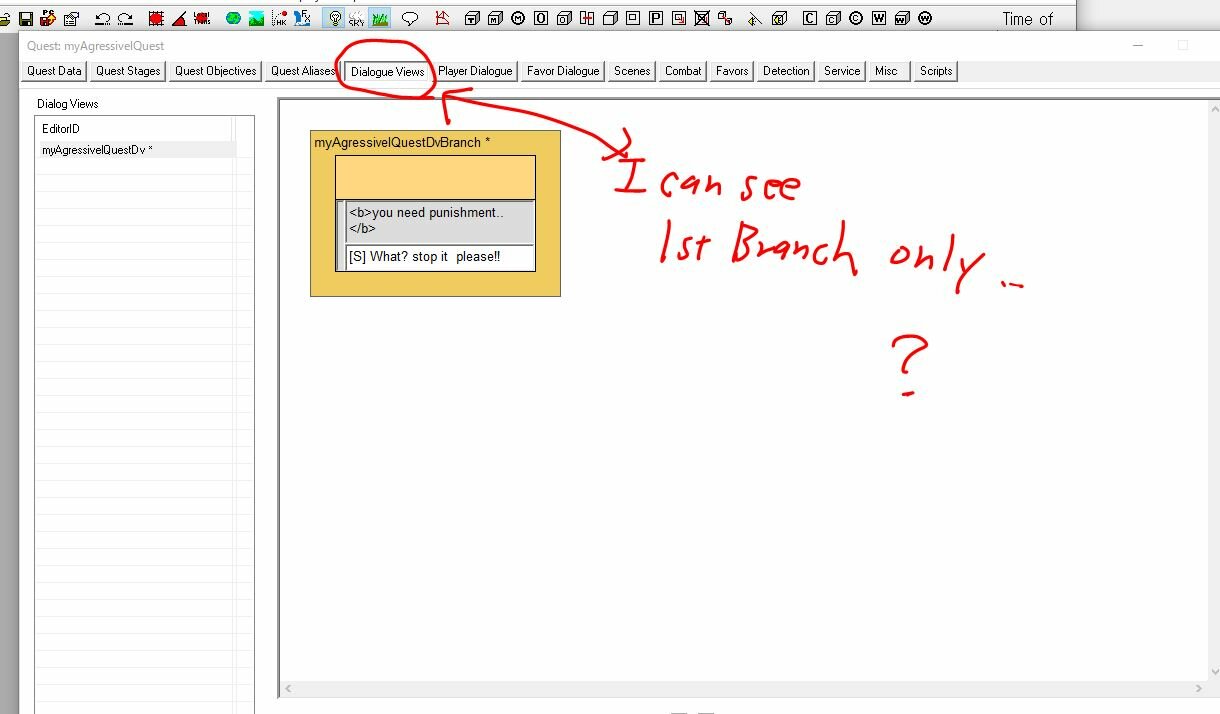This screenshot has width=1220, height=714.
Task: Click the circled W icon
Action: (925, 18)
